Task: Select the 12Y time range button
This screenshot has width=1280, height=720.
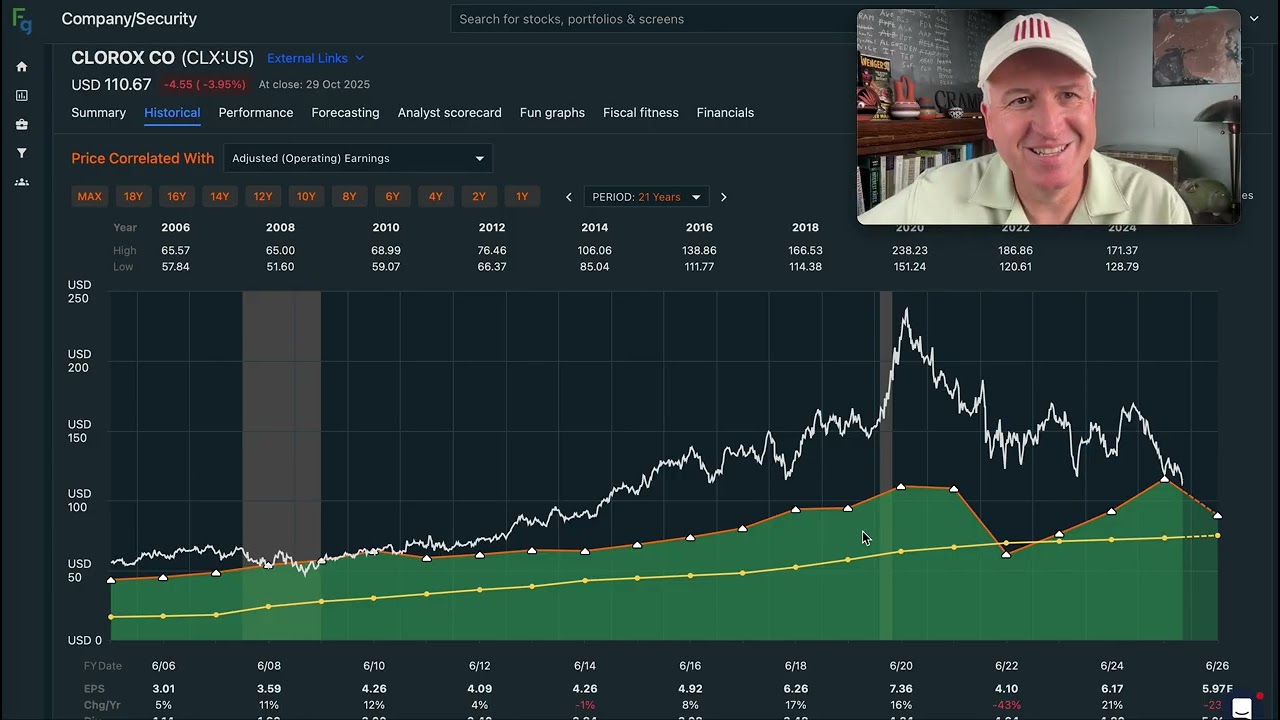Action: 263,197
